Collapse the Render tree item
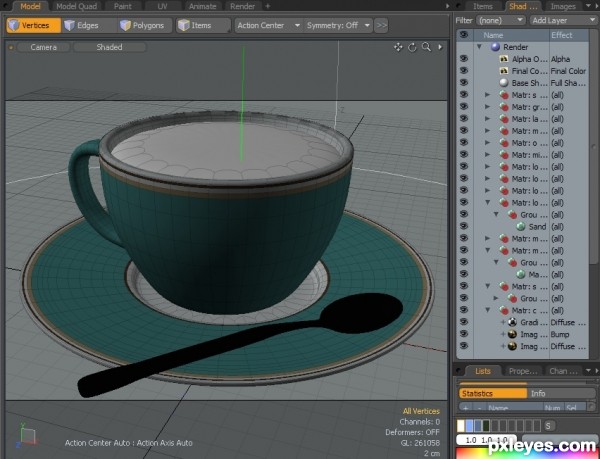The height and width of the screenshot is (459, 600). coord(479,47)
